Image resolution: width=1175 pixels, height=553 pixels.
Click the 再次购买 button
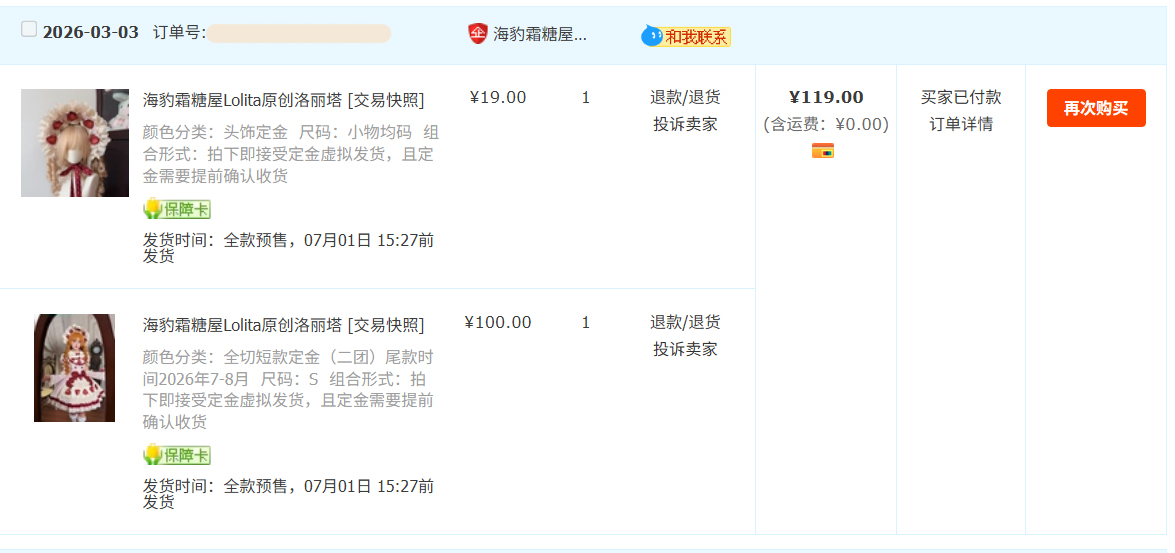1096,108
